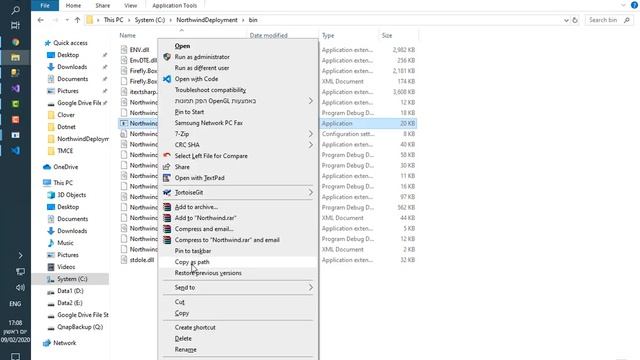The width and height of the screenshot is (640, 360).
Task: Select Cut in the context menu
Action: [180, 302]
